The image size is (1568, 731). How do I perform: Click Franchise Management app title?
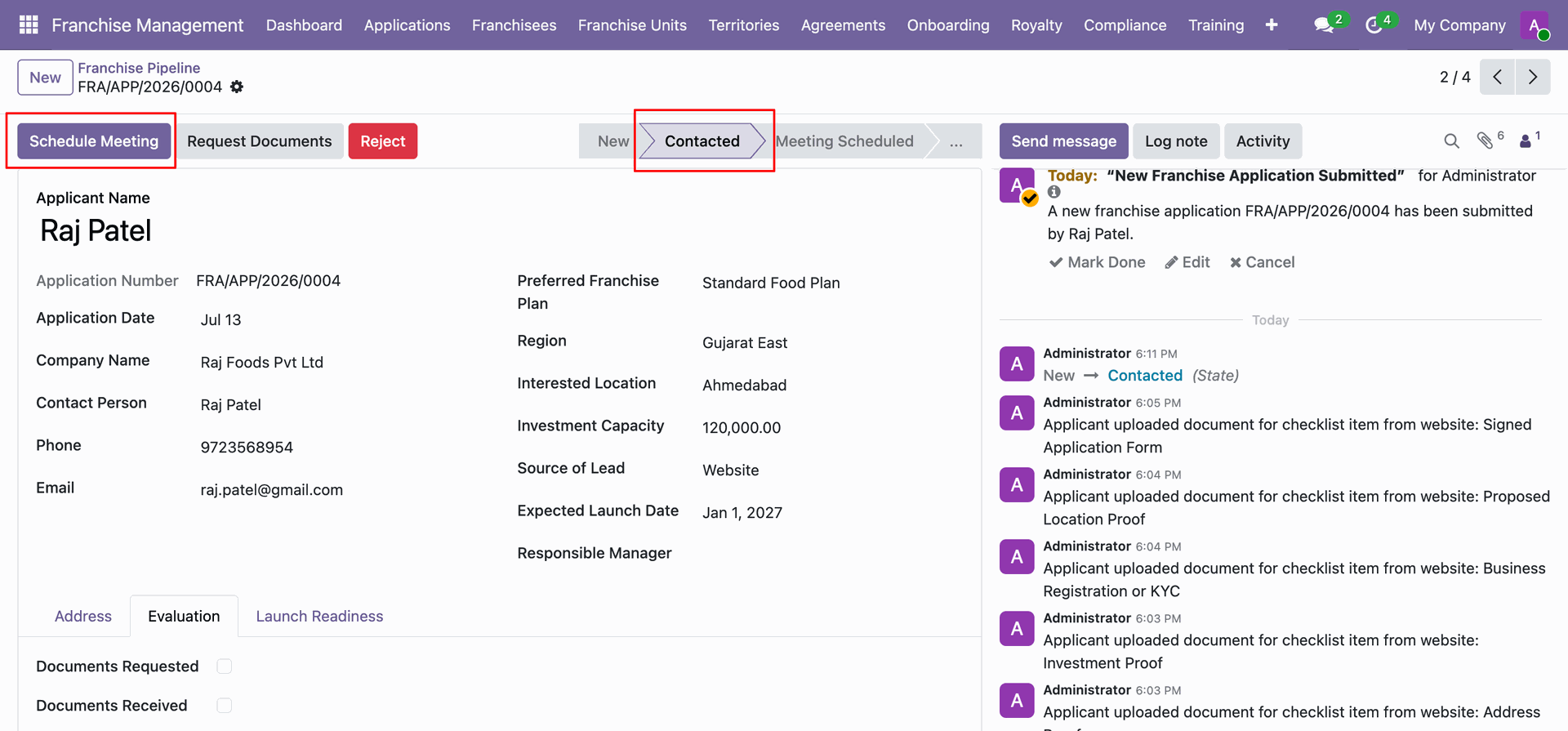(x=147, y=25)
